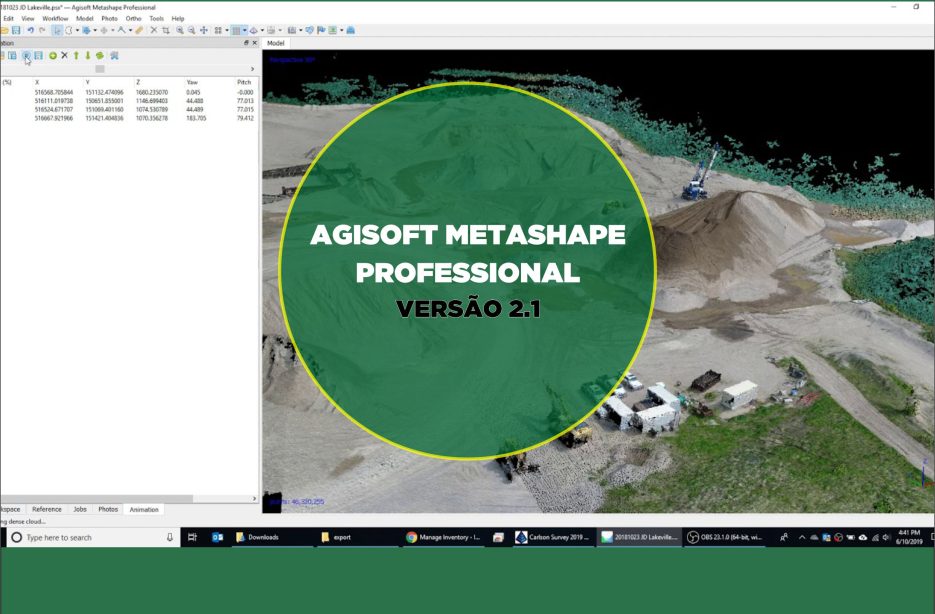Screen dimensions: 935x614
Task: Select the cell 516568.705844
Action: (54, 92)
